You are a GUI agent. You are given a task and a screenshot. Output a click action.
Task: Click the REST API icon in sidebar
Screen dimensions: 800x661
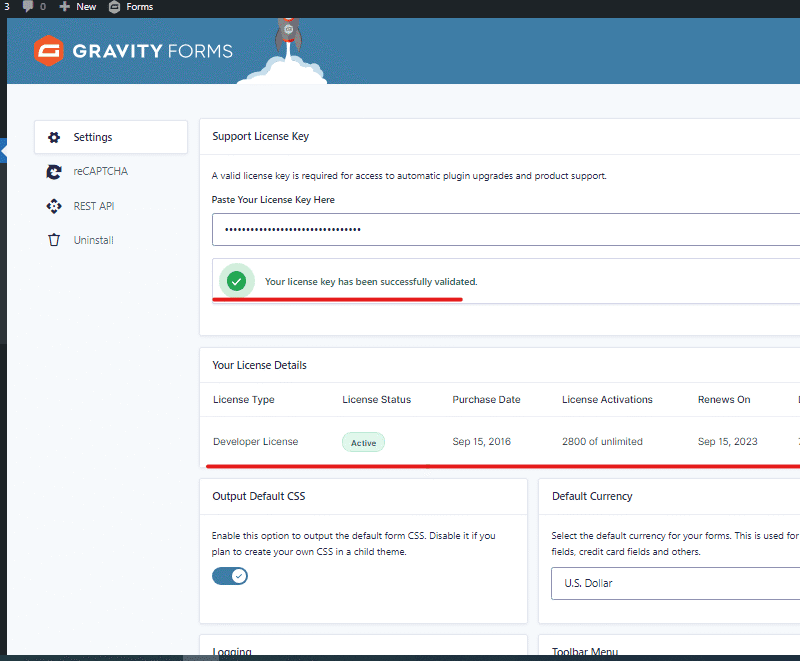click(54, 206)
